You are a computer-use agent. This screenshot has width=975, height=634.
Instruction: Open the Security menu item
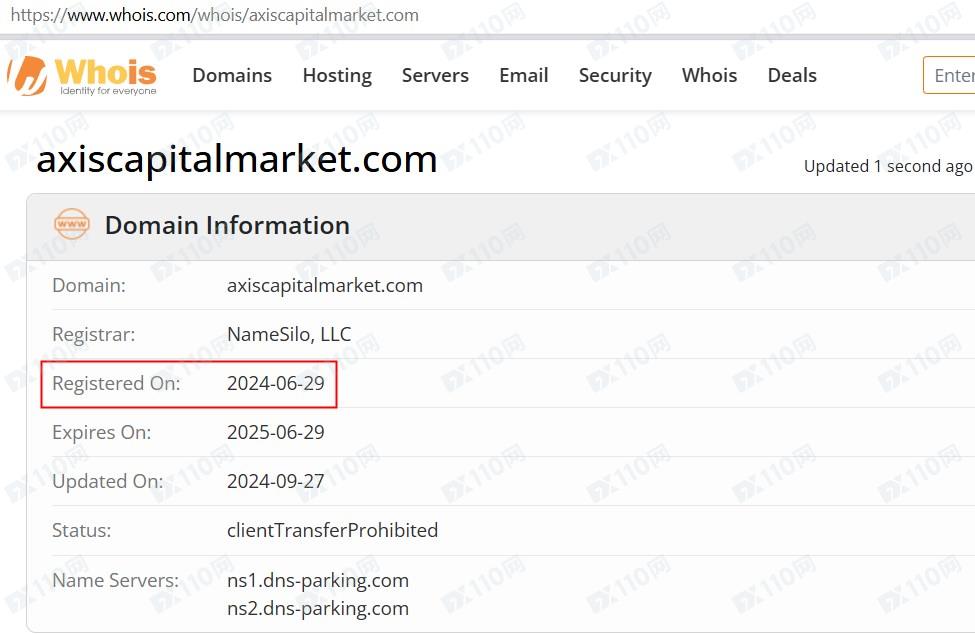(x=615, y=76)
